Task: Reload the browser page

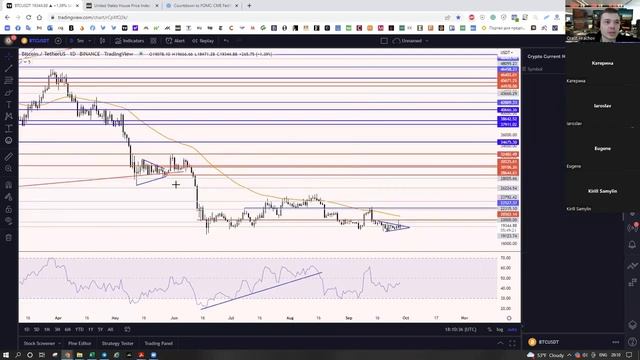Action: tap(29, 18)
